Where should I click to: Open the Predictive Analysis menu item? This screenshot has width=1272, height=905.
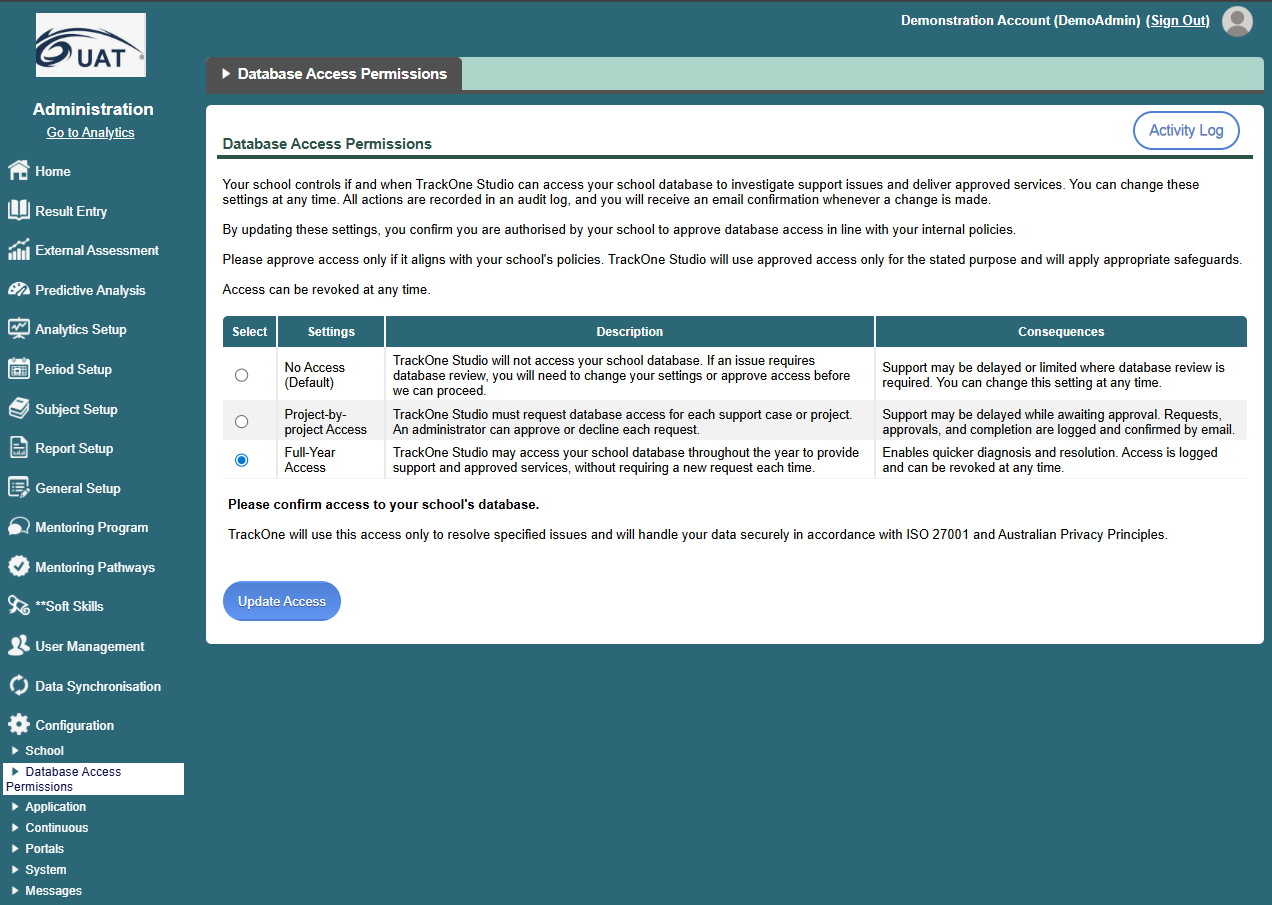coord(92,290)
